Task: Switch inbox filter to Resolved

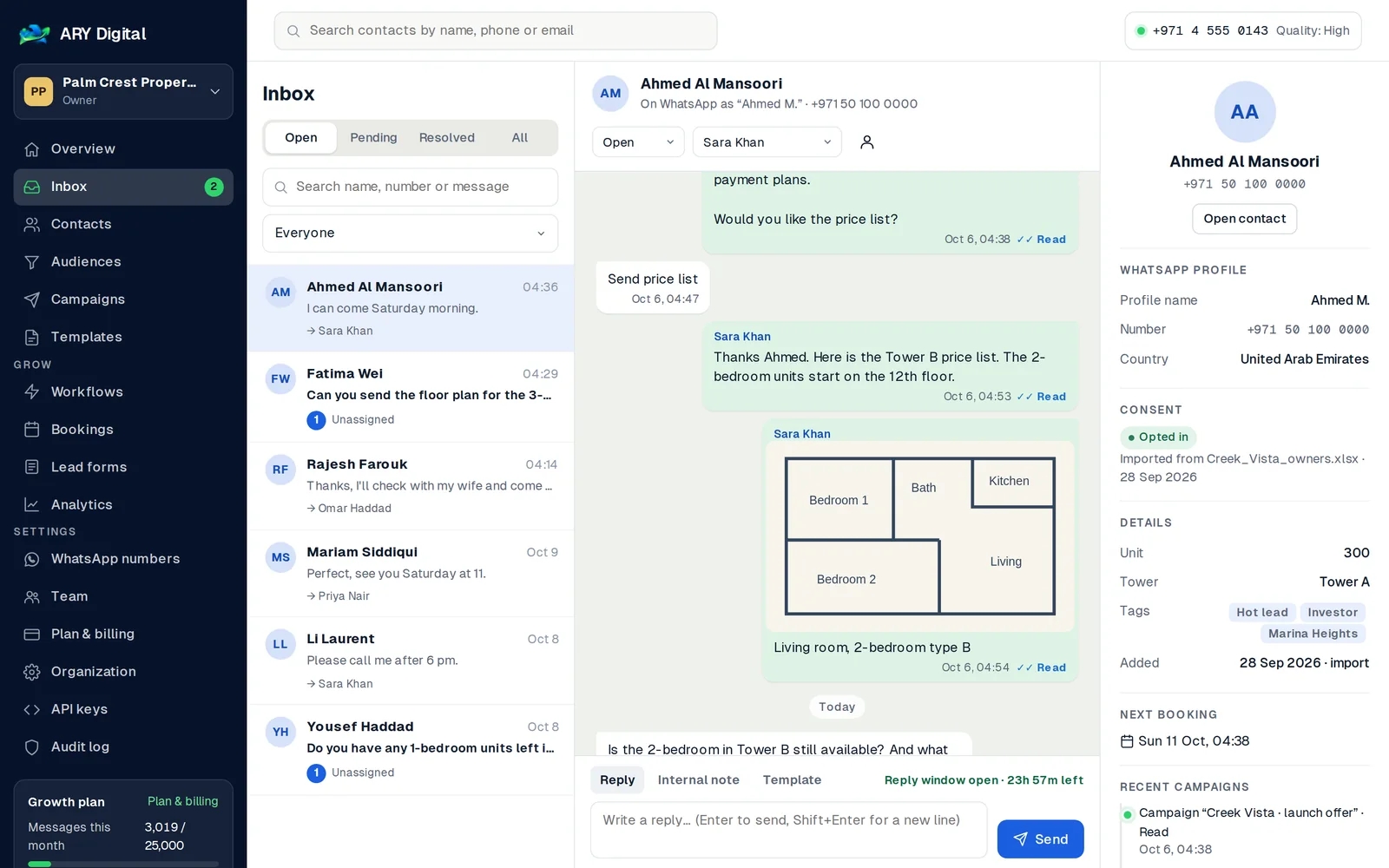Action: point(447,138)
